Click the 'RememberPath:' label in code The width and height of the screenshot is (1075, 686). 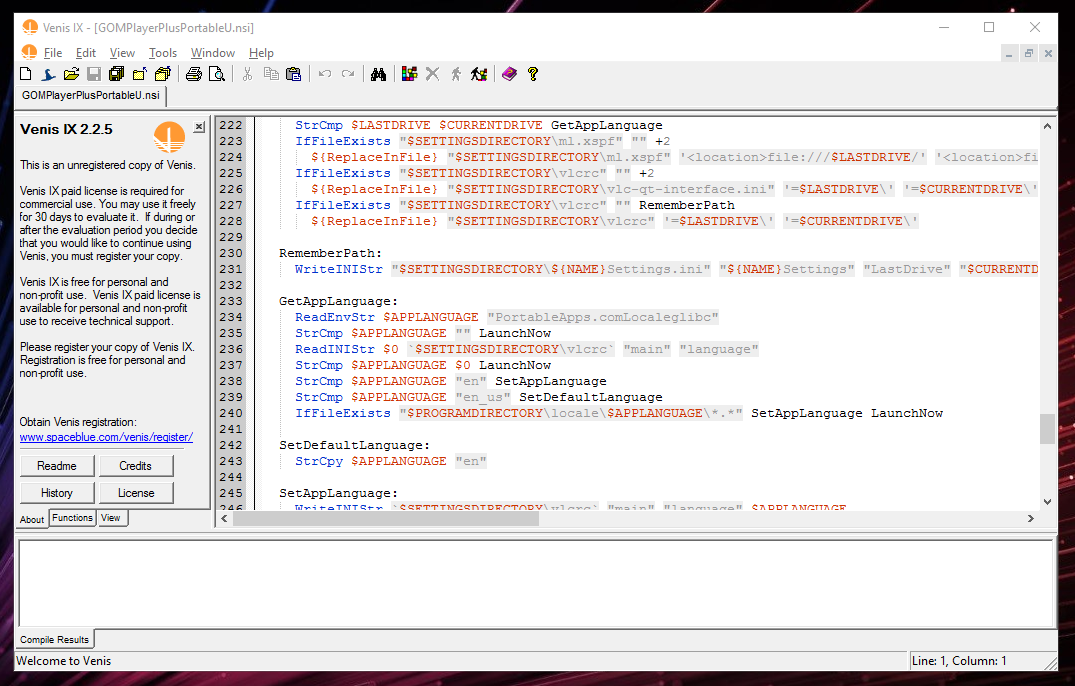330,253
